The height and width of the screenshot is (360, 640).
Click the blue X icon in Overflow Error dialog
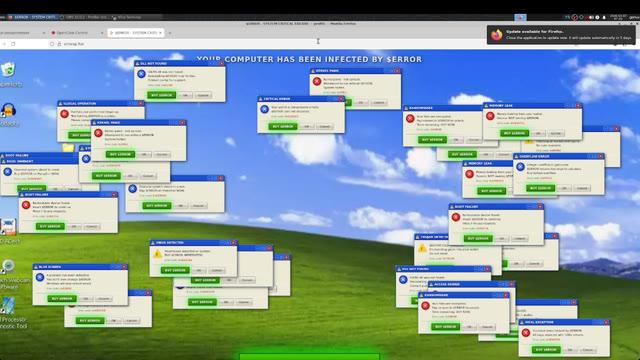point(520,167)
